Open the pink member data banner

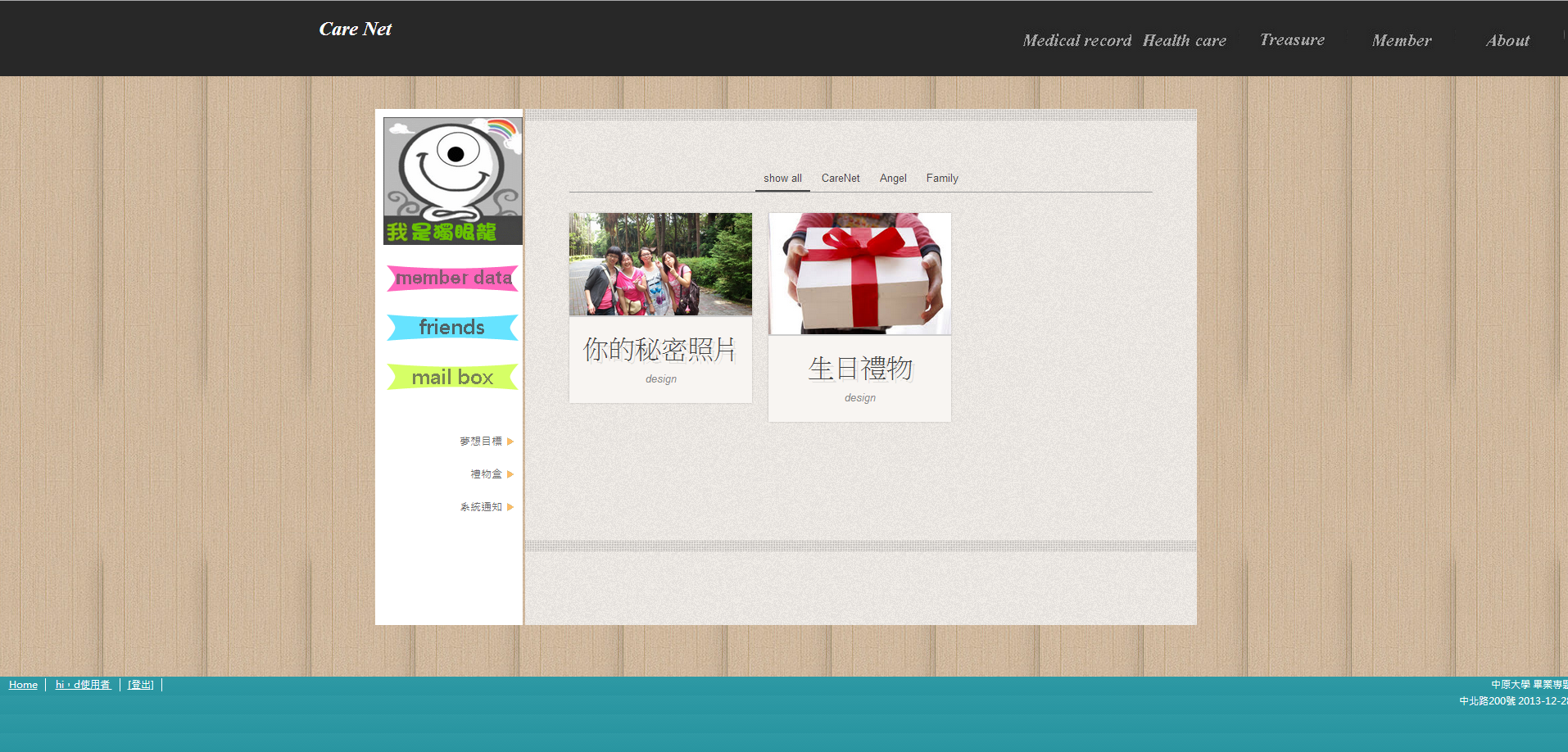pos(452,279)
